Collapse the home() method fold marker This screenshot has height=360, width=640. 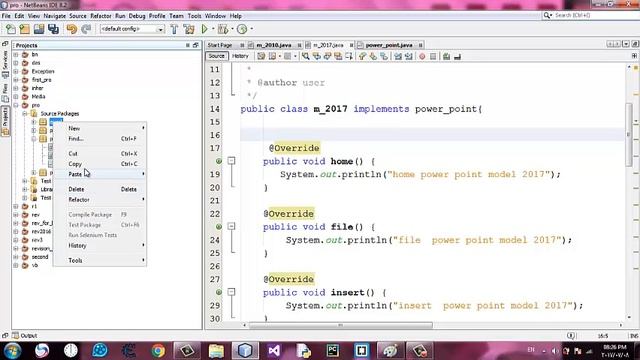tap(231, 161)
